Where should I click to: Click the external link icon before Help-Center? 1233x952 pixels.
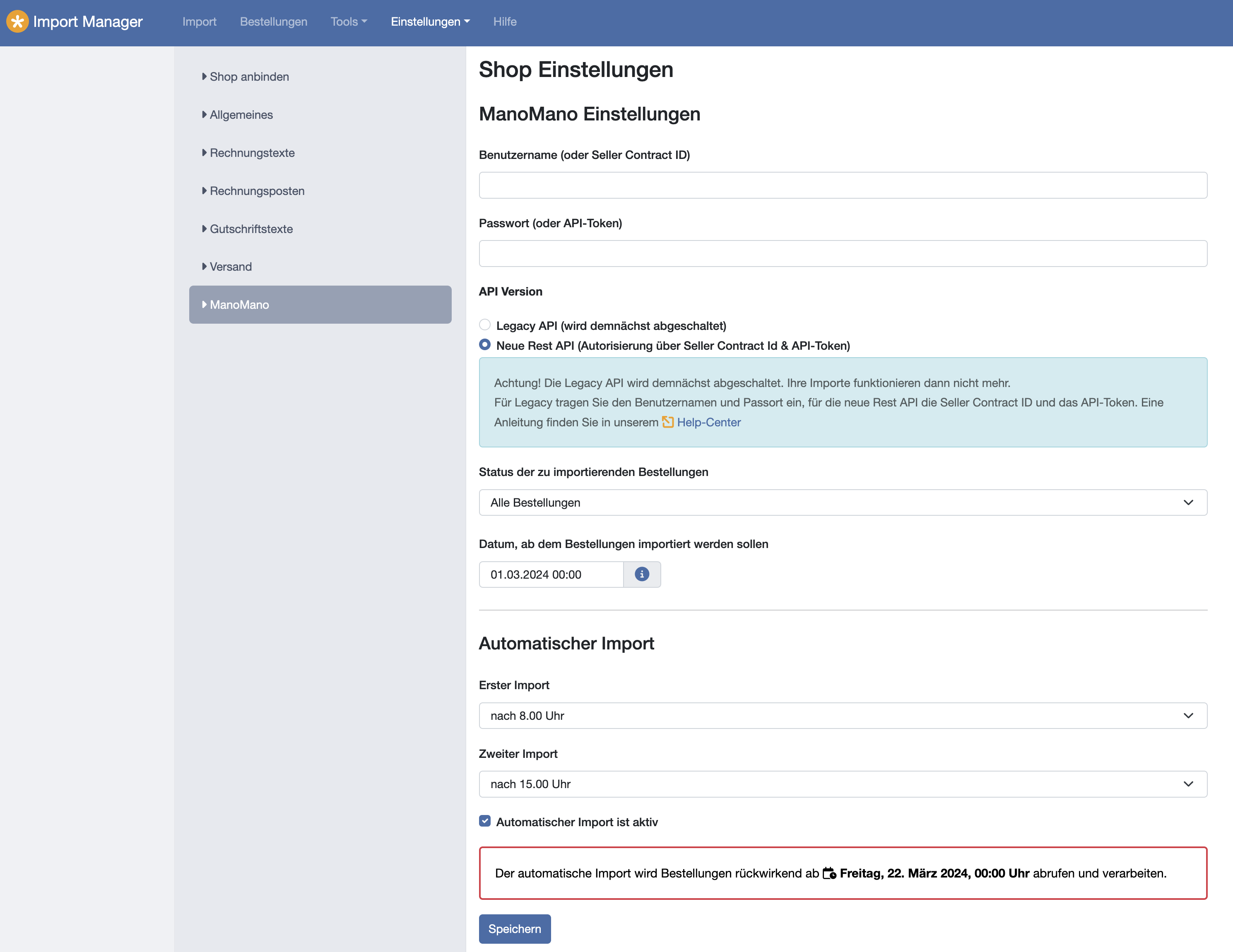click(x=668, y=422)
